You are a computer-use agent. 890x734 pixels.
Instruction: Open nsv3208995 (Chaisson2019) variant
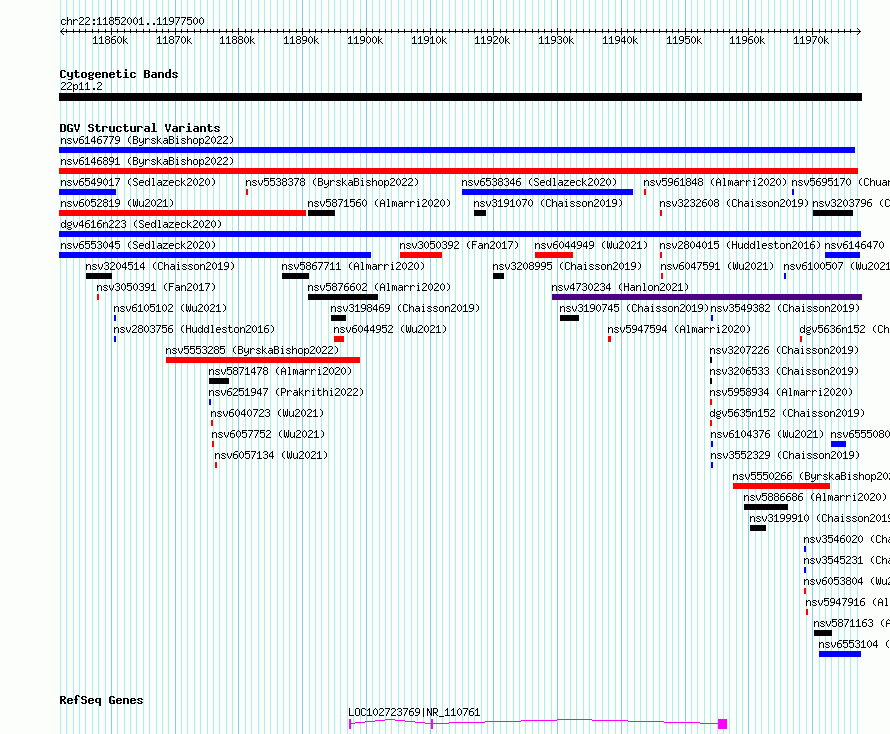pos(567,266)
